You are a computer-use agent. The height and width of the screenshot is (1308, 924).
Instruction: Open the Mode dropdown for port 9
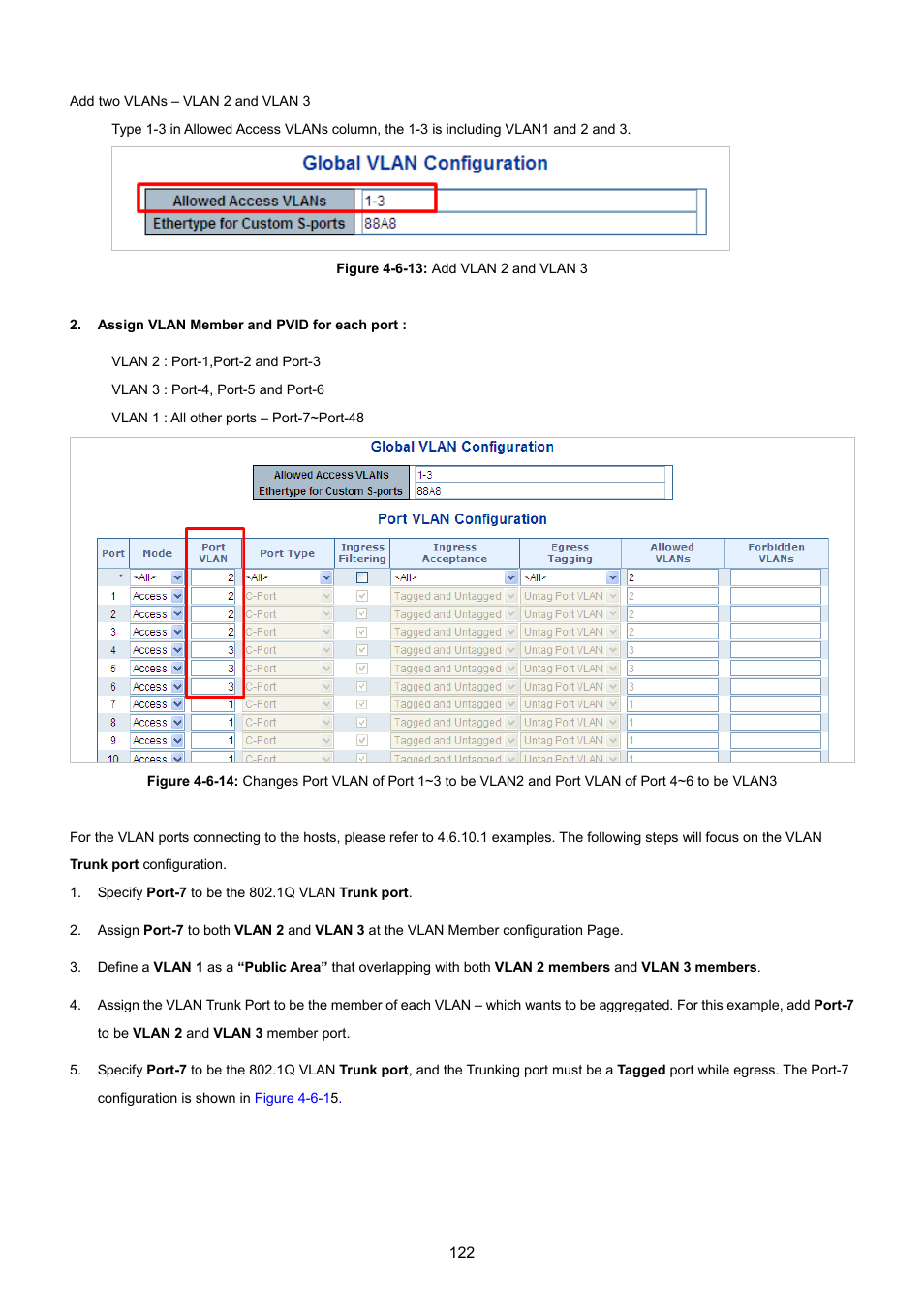[x=157, y=740]
